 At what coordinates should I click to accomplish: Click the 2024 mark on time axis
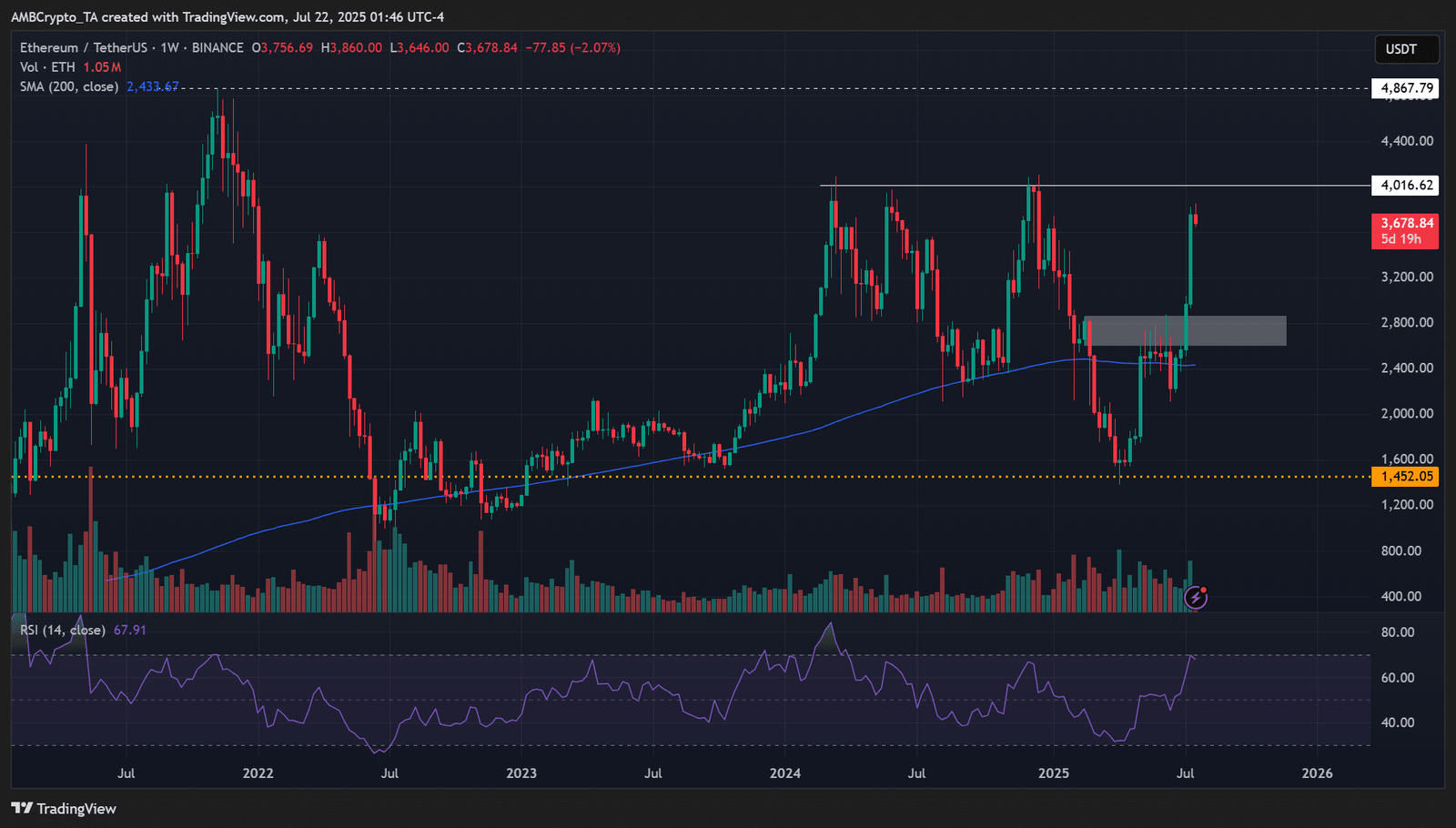tap(784, 773)
